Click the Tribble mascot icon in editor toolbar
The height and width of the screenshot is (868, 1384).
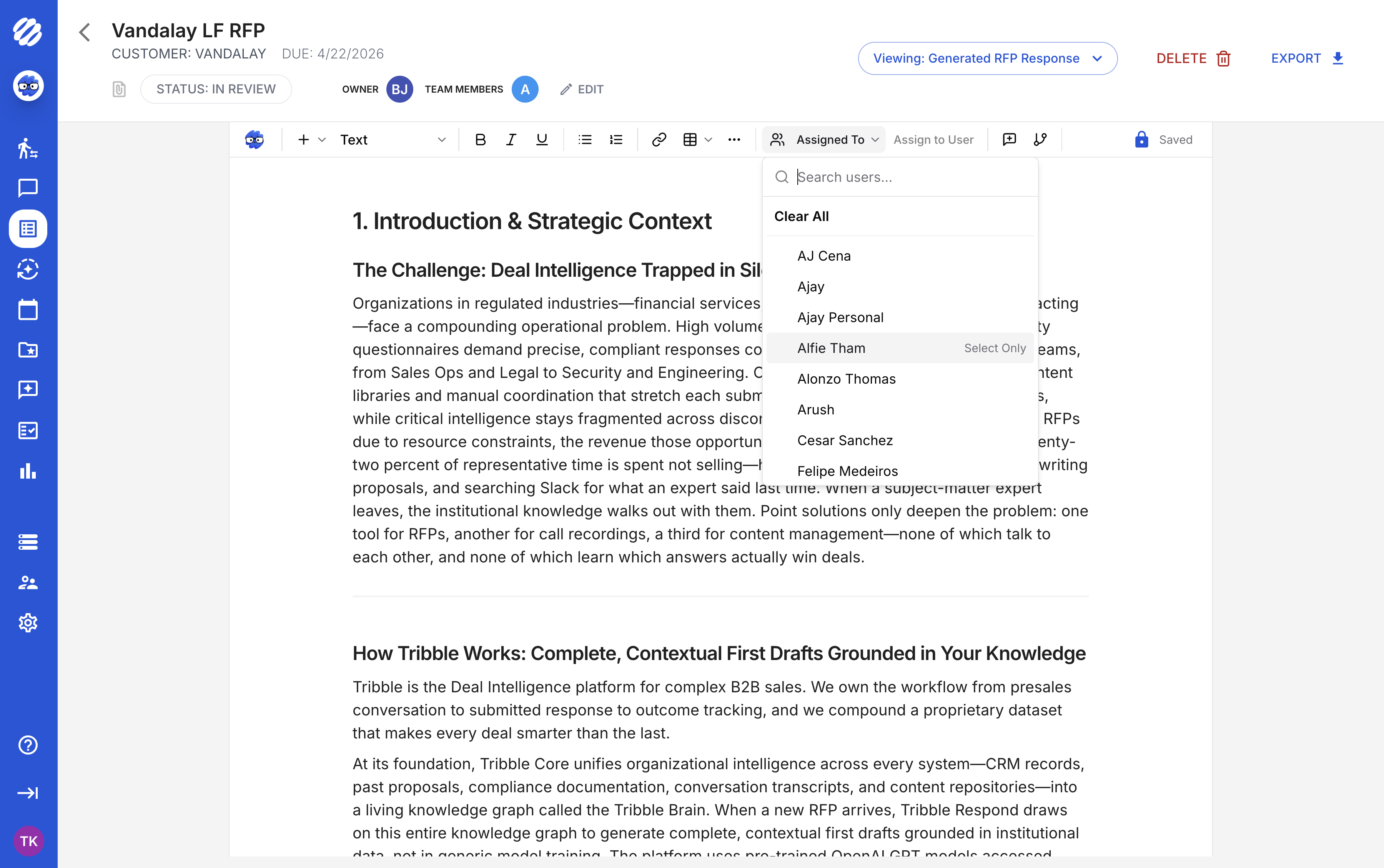click(x=254, y=140)
